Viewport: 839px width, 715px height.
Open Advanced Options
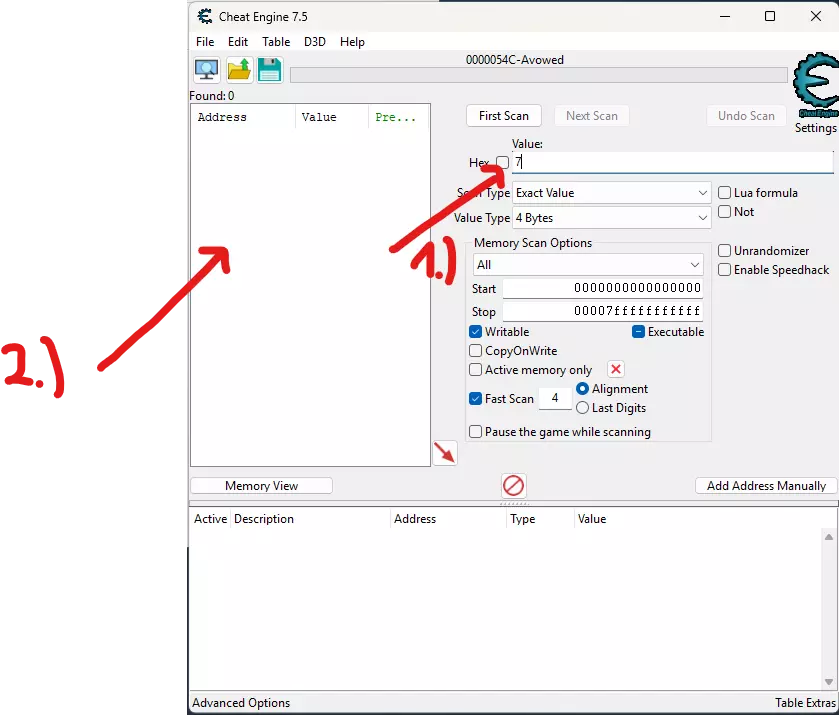tap(241, 703)
